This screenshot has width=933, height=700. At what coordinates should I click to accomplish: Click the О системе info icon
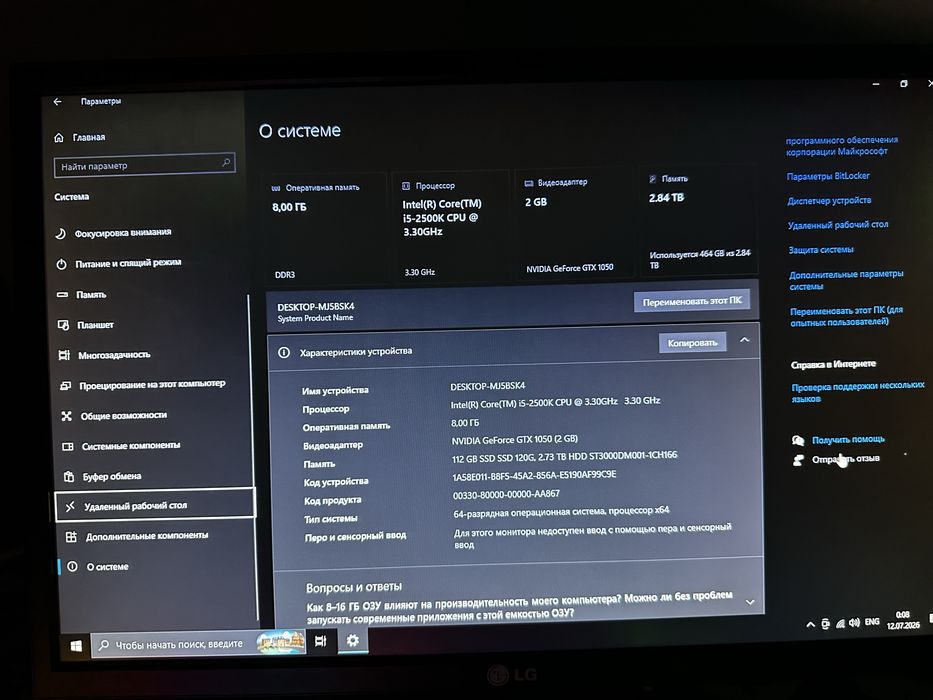[x=73, y=567]
